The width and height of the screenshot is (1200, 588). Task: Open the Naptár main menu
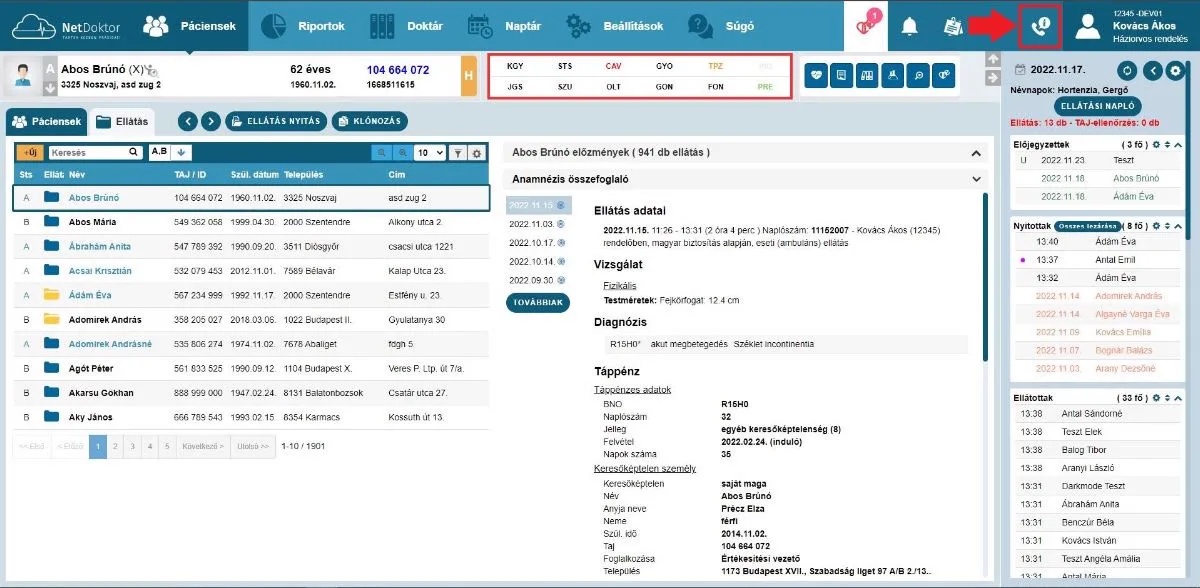click(506, 26)
